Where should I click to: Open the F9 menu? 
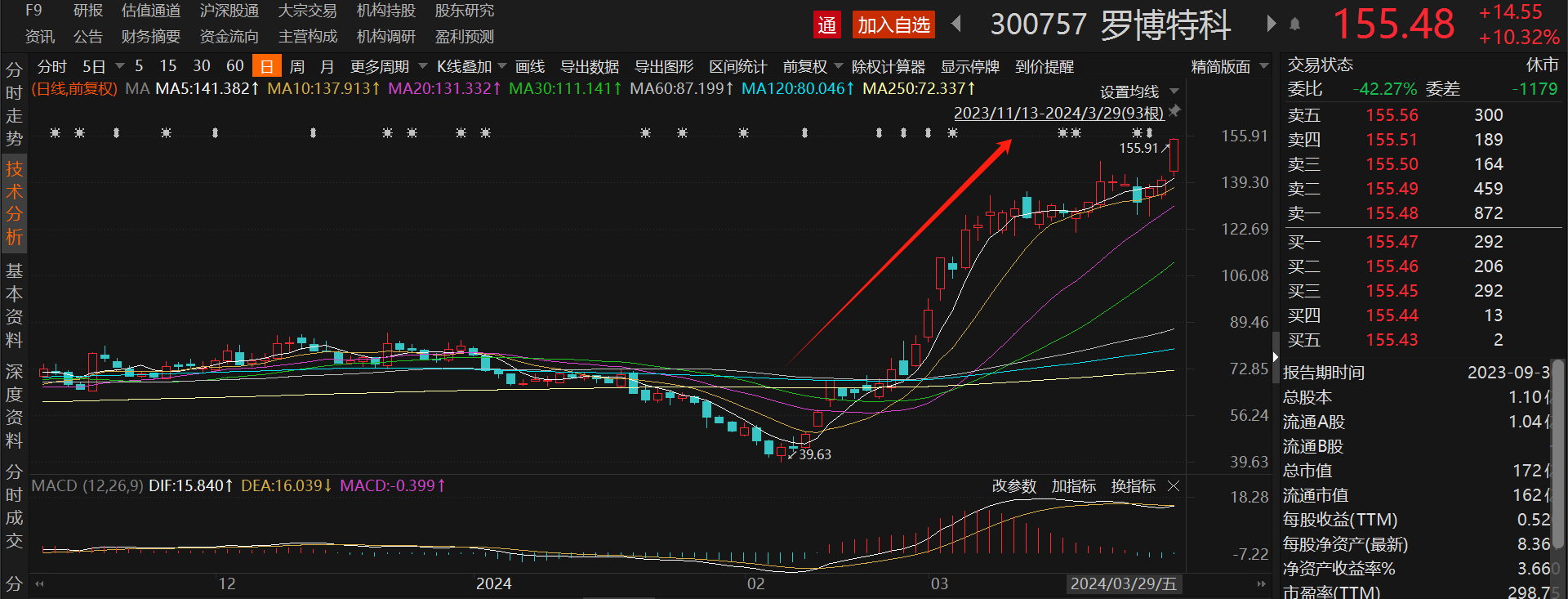point(33,11)
